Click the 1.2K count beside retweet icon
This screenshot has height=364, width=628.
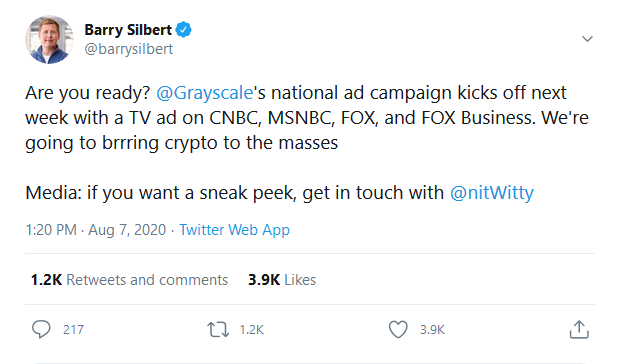pyautogui.click(x=252, y=330)
